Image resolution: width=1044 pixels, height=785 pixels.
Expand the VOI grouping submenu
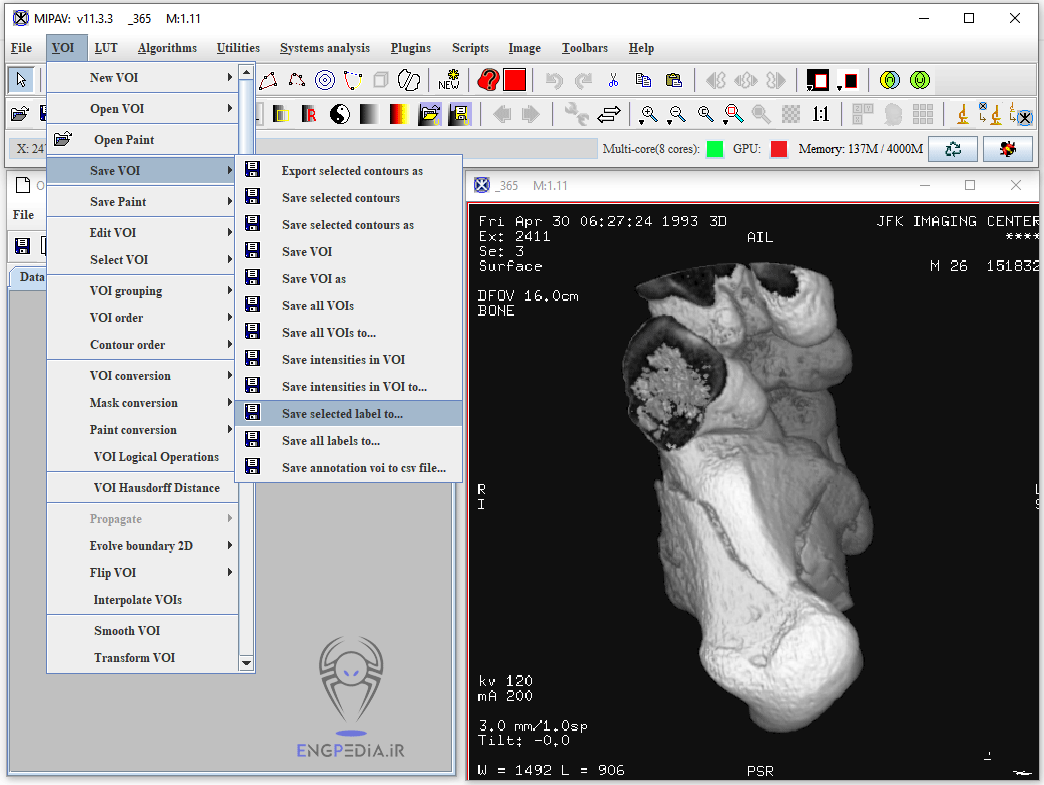click(x=142, y=291)
